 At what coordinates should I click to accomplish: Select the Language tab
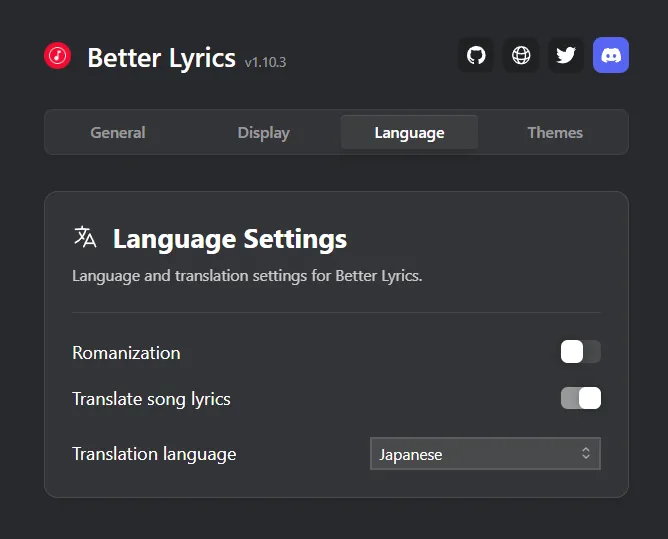(x=409, y=133)
